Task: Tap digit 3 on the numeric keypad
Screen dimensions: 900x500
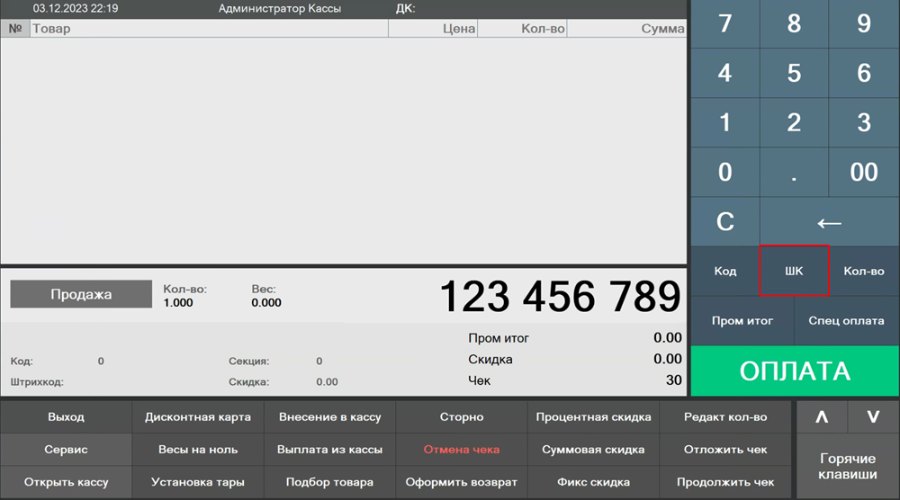Action: click(x=864, y=122)
